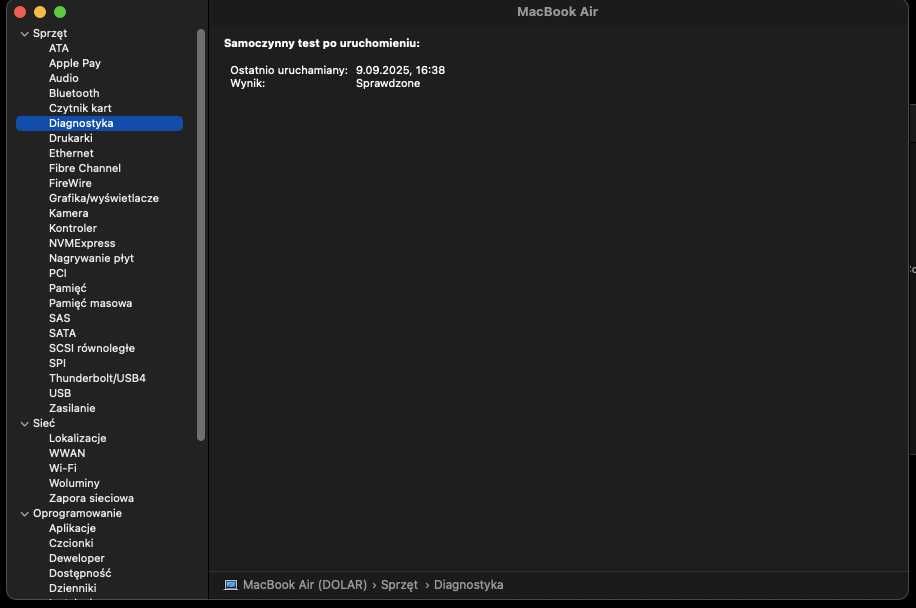Open the WWAN entry
Image resolution: width=916 pixels, height=608 pixels.
67,453
